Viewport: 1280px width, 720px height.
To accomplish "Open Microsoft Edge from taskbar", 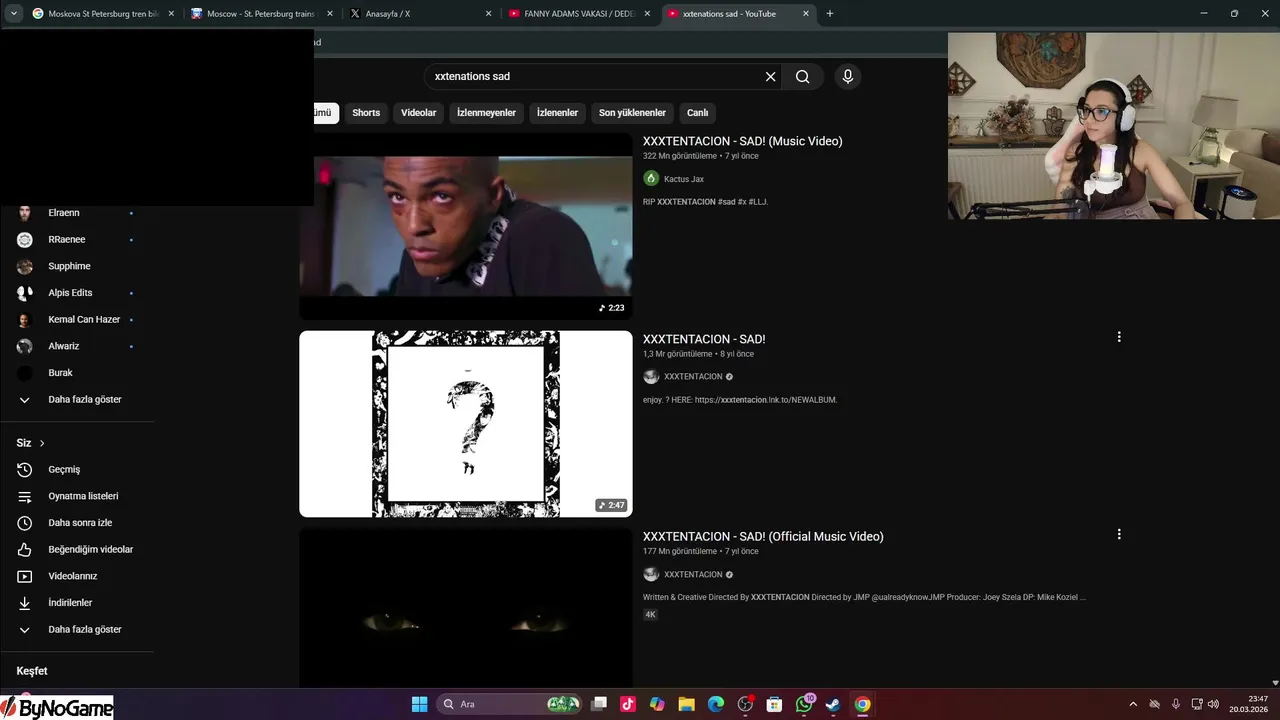I will (716, 704).
